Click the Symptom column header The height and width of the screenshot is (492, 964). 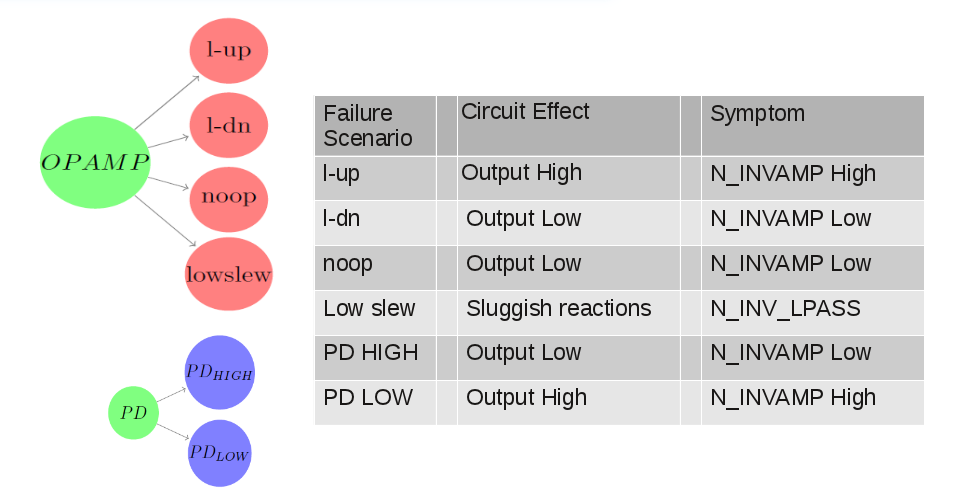pos(757,114)
